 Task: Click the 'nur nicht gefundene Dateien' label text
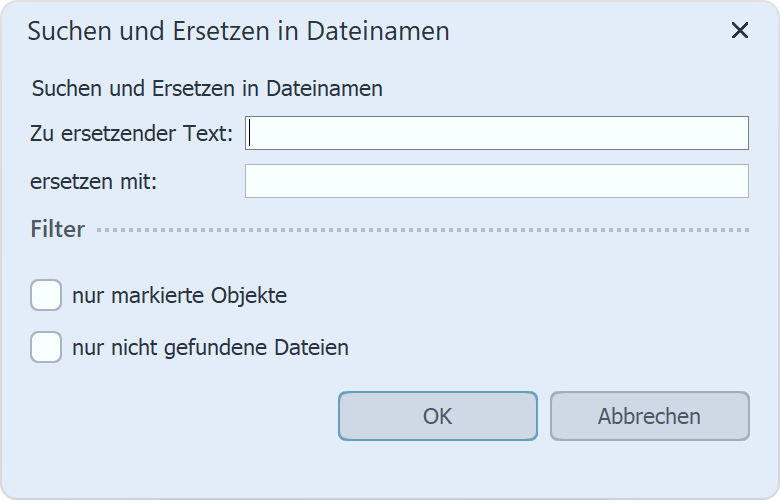tap(210, 348)
